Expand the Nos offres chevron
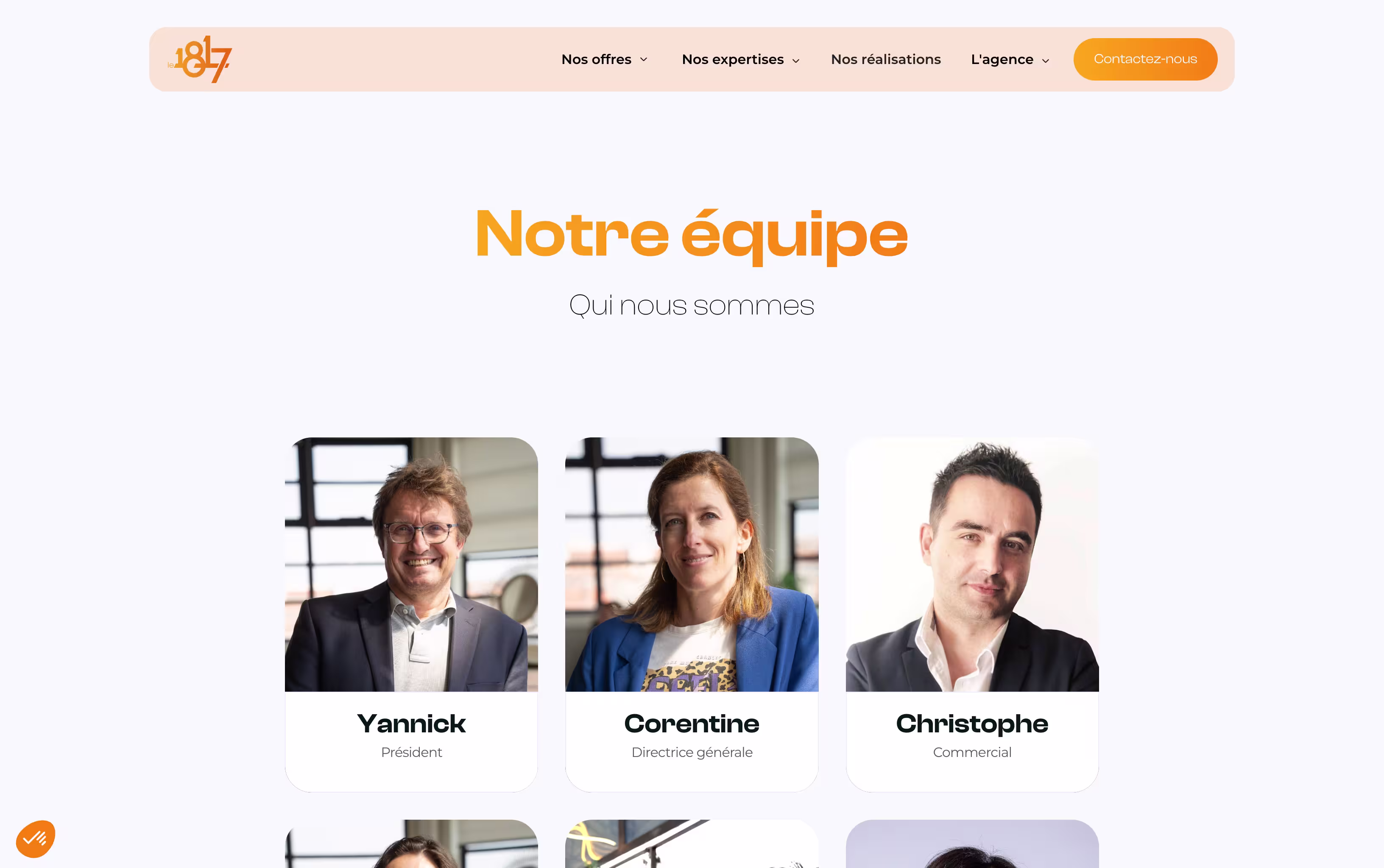This screenshot has width=1384, height=868. pyautogui.click(x=644, y=60)
